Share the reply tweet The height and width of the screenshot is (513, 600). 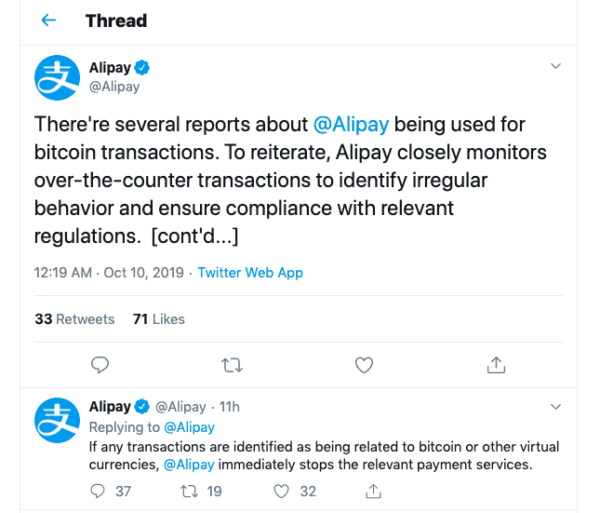[x=373, y=491]
